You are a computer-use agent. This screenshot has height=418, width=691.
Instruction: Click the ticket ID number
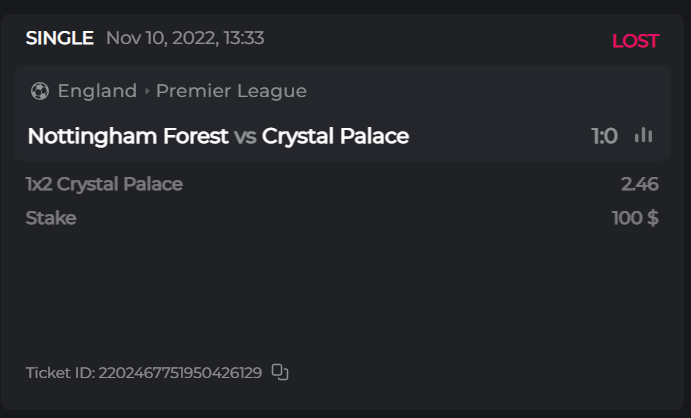point(180,373)
